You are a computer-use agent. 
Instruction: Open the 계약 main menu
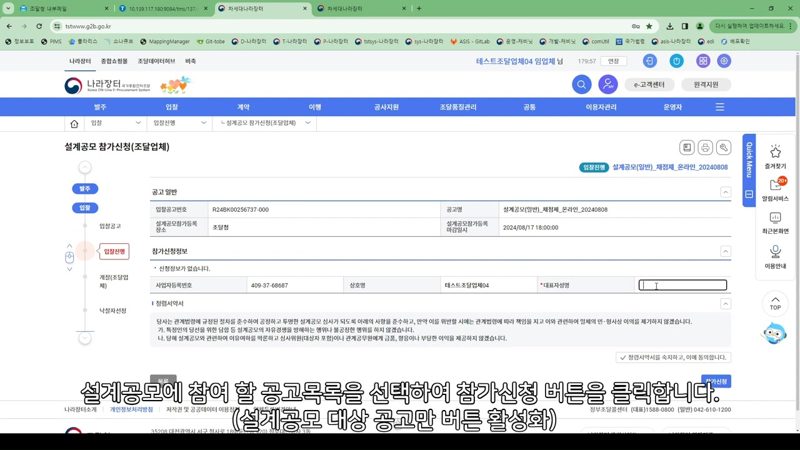[x=243, y=107]
